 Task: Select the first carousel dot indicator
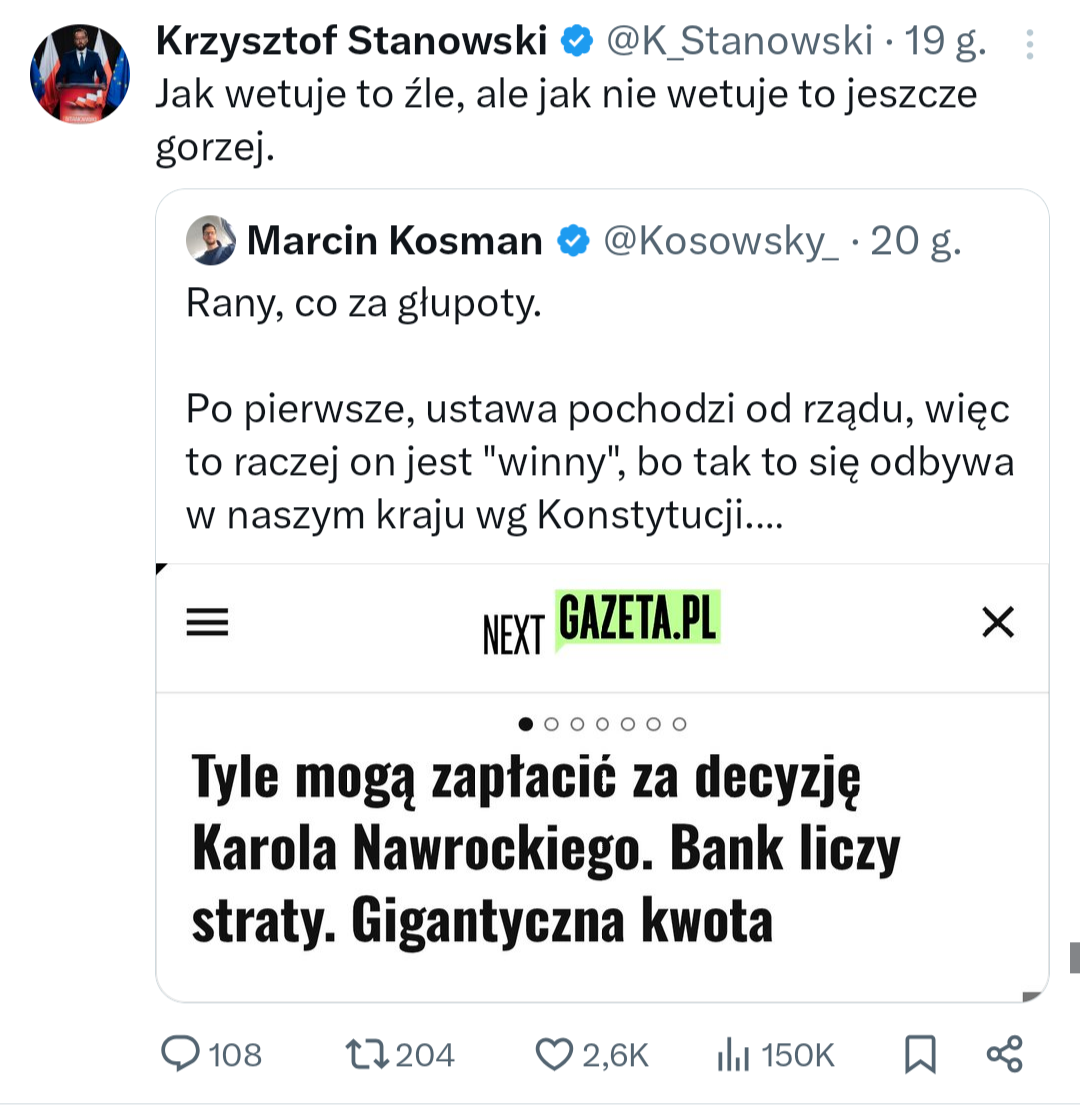point(526,724)
